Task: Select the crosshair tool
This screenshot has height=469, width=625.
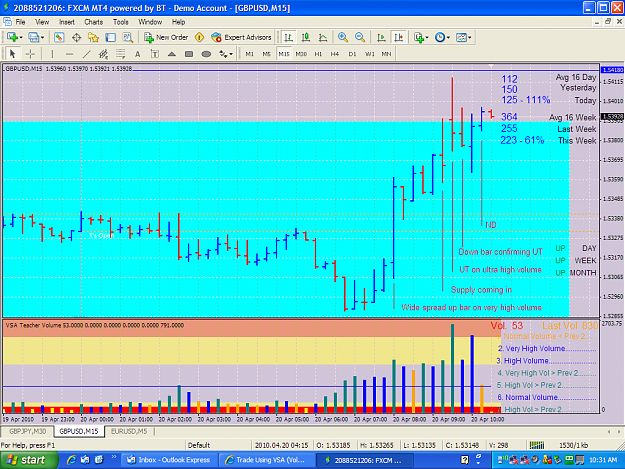Action: click(30, 54)
